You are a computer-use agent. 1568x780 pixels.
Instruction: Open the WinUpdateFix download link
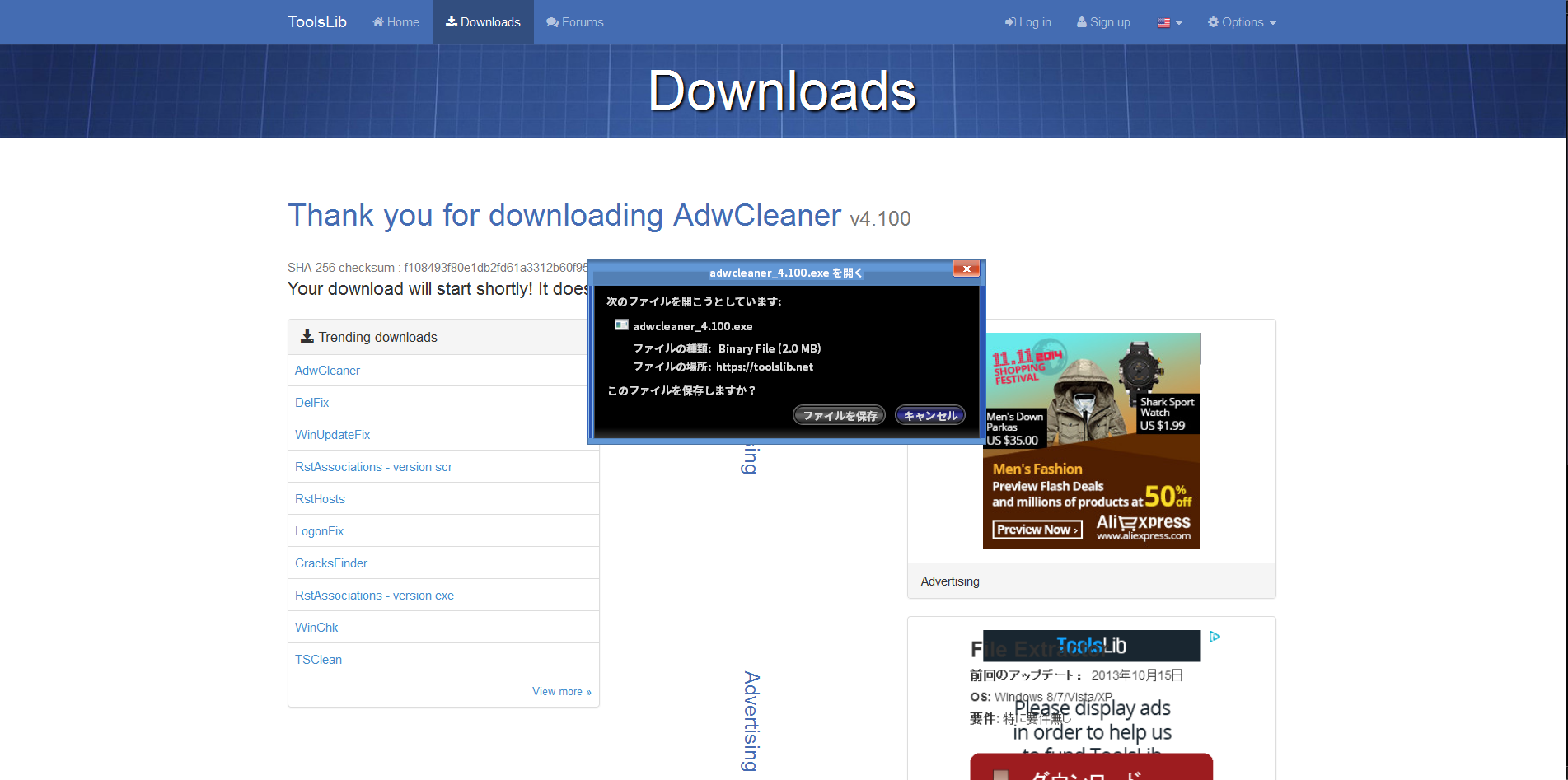pyautogui.click(x=333, y=435)
